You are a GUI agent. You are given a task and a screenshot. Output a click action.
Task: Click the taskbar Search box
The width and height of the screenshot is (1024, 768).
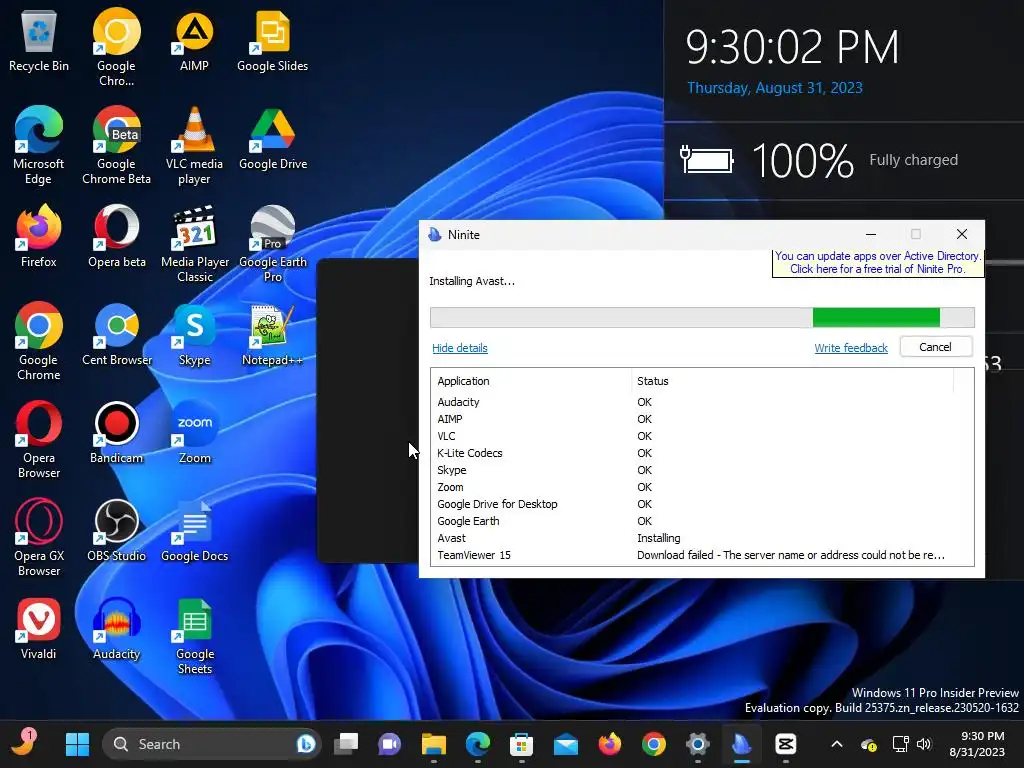212,744
